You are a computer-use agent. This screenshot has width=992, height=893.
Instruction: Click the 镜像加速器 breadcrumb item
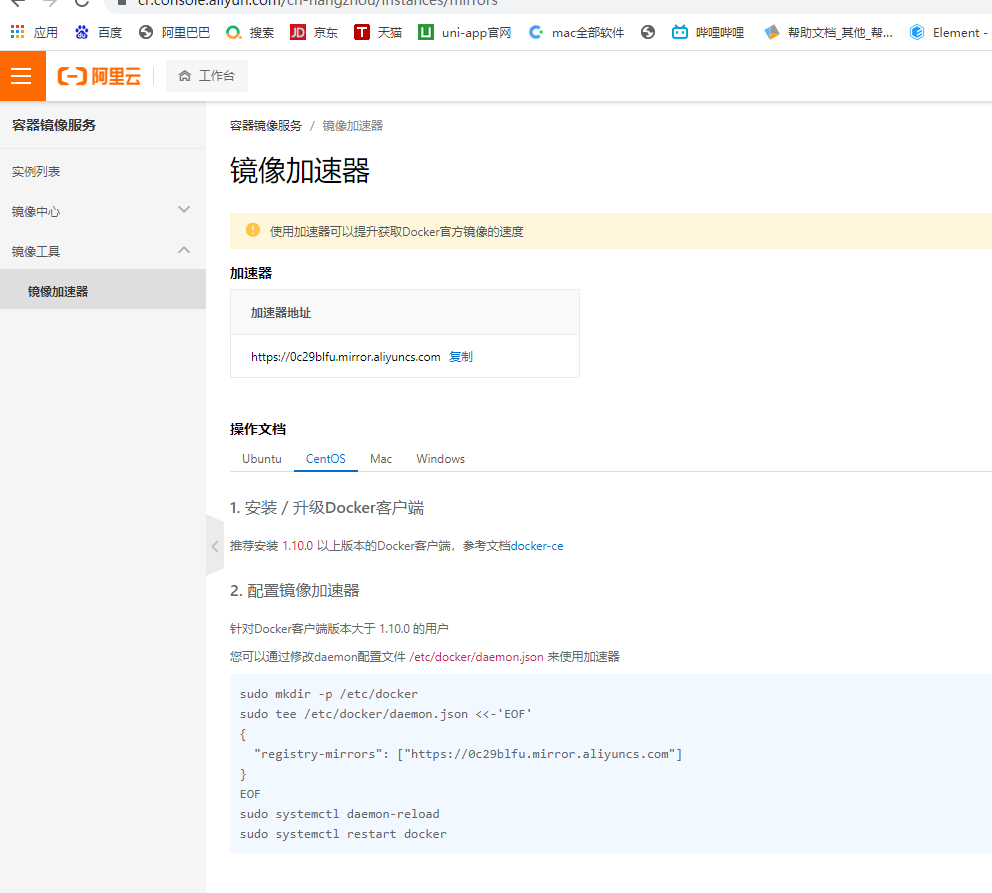click(x=352, y=125)
